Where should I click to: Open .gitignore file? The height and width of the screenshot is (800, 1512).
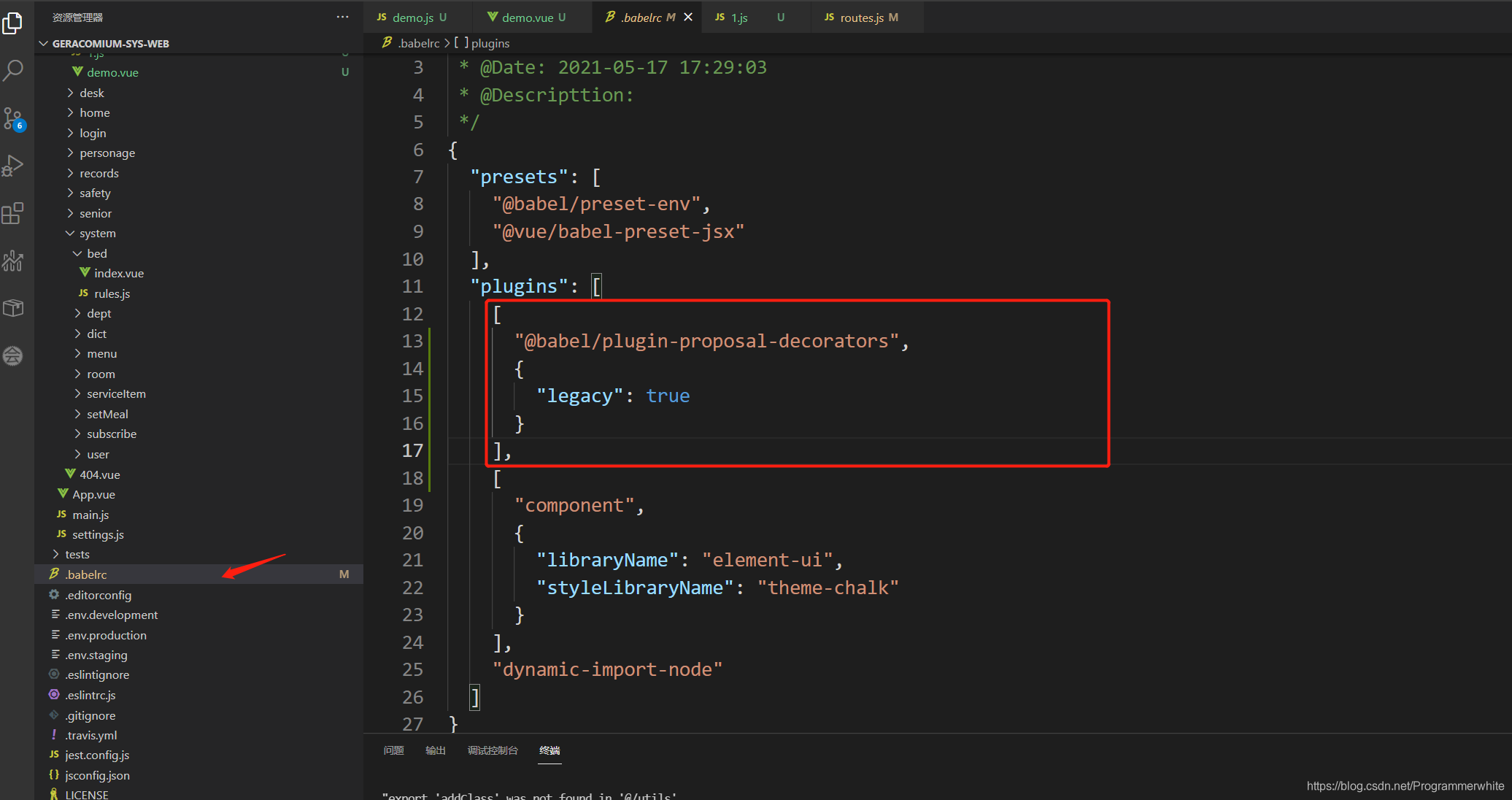[199, 715]
